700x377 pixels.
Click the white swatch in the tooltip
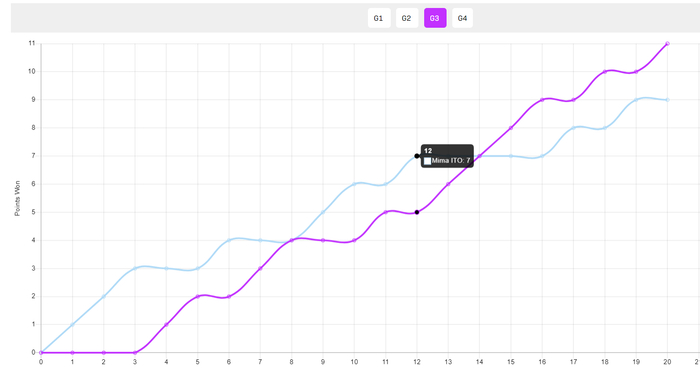(427, 161)
